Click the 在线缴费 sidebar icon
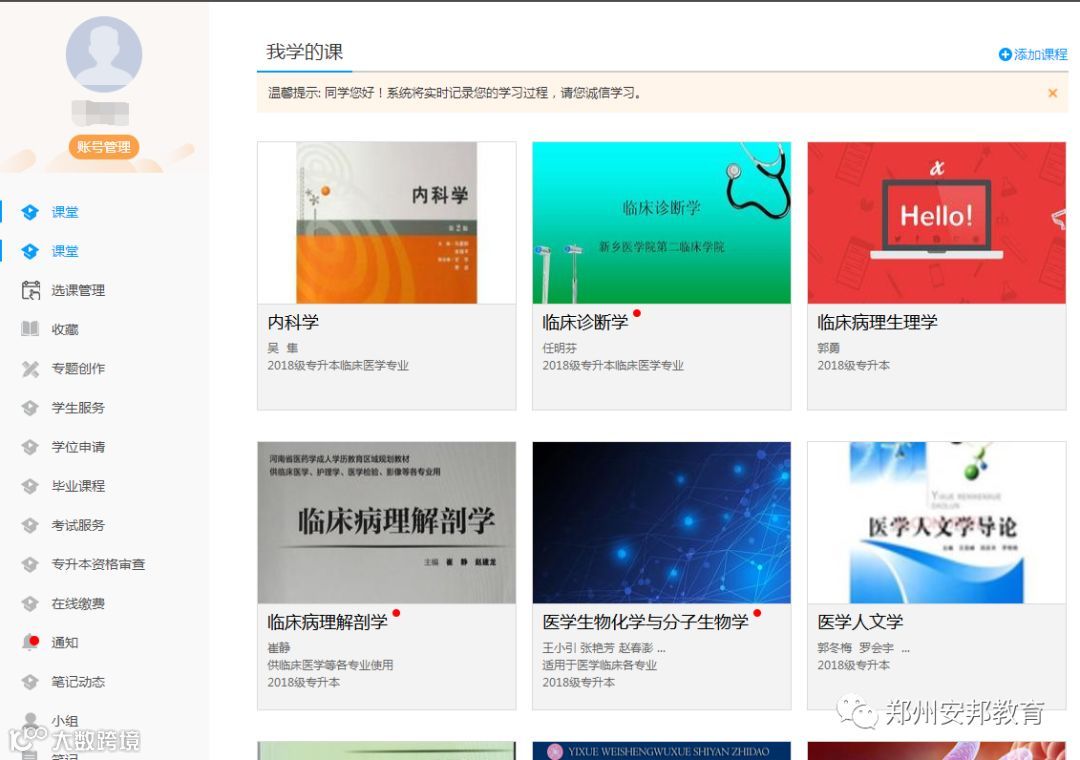This screenshot has width=1080, height=760. point(30,604)
